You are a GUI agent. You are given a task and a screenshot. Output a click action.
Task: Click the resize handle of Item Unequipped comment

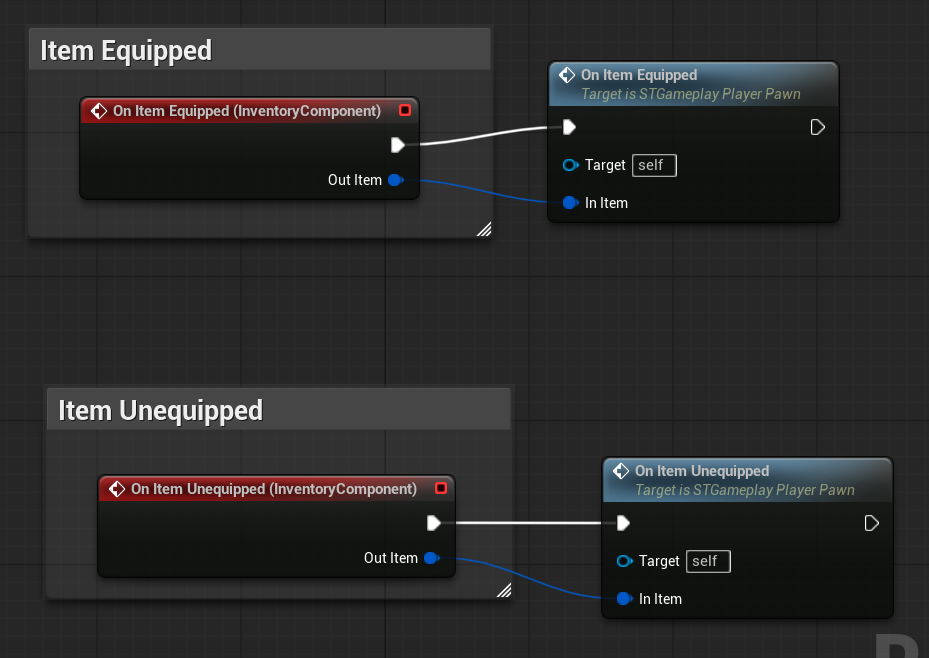(504, 590)
